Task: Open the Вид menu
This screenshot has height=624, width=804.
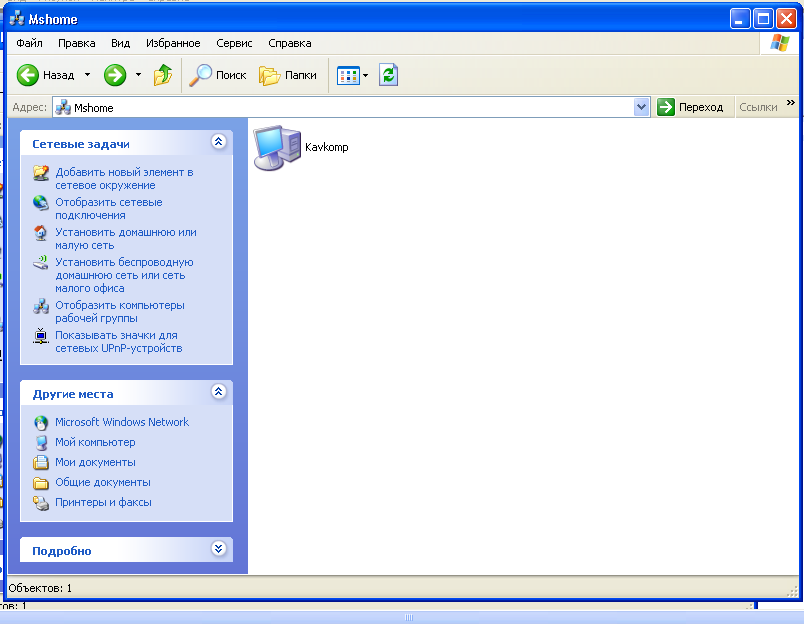Action: pos(120,43)
